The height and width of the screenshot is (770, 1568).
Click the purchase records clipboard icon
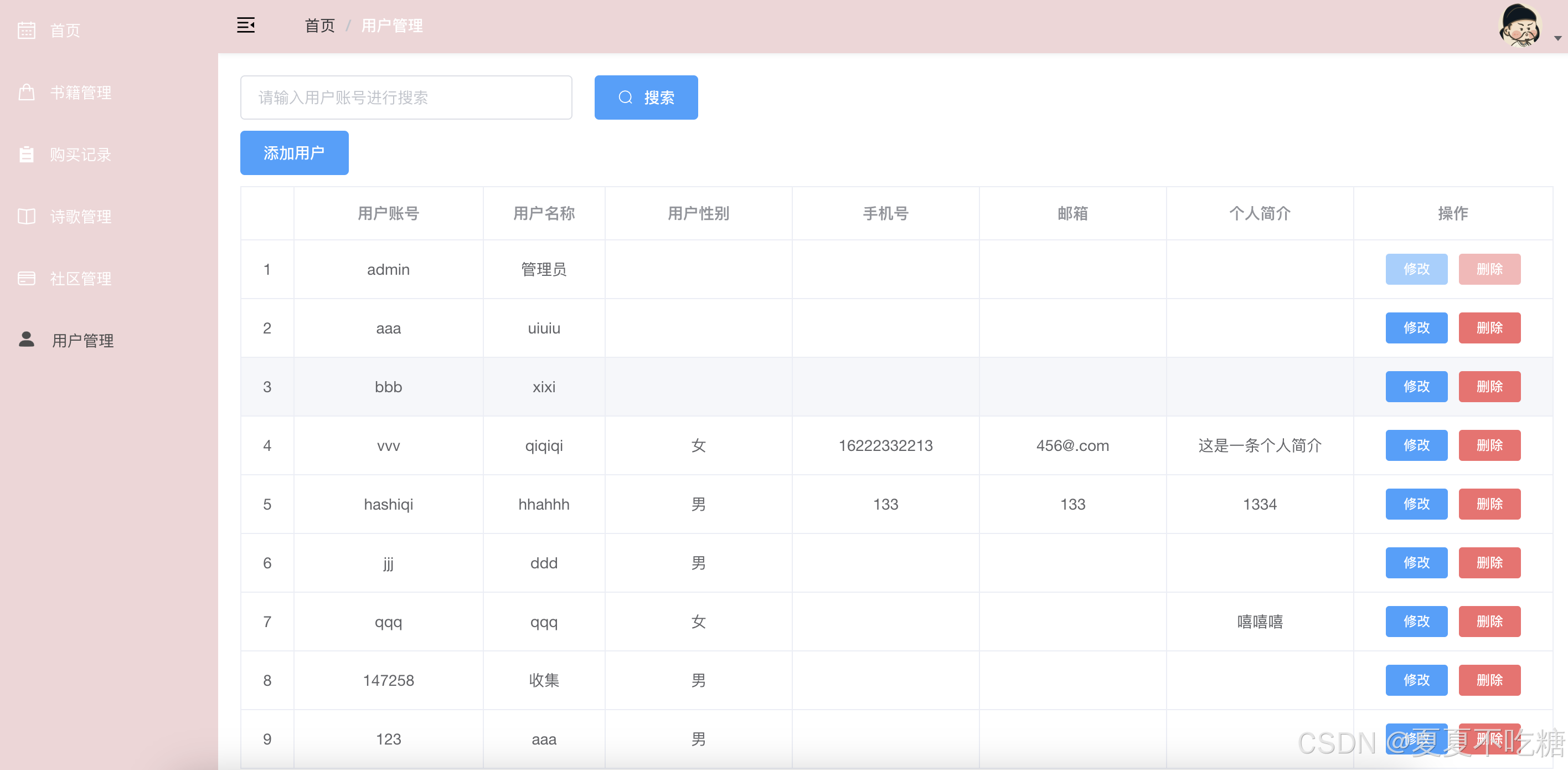click(26, 154)
